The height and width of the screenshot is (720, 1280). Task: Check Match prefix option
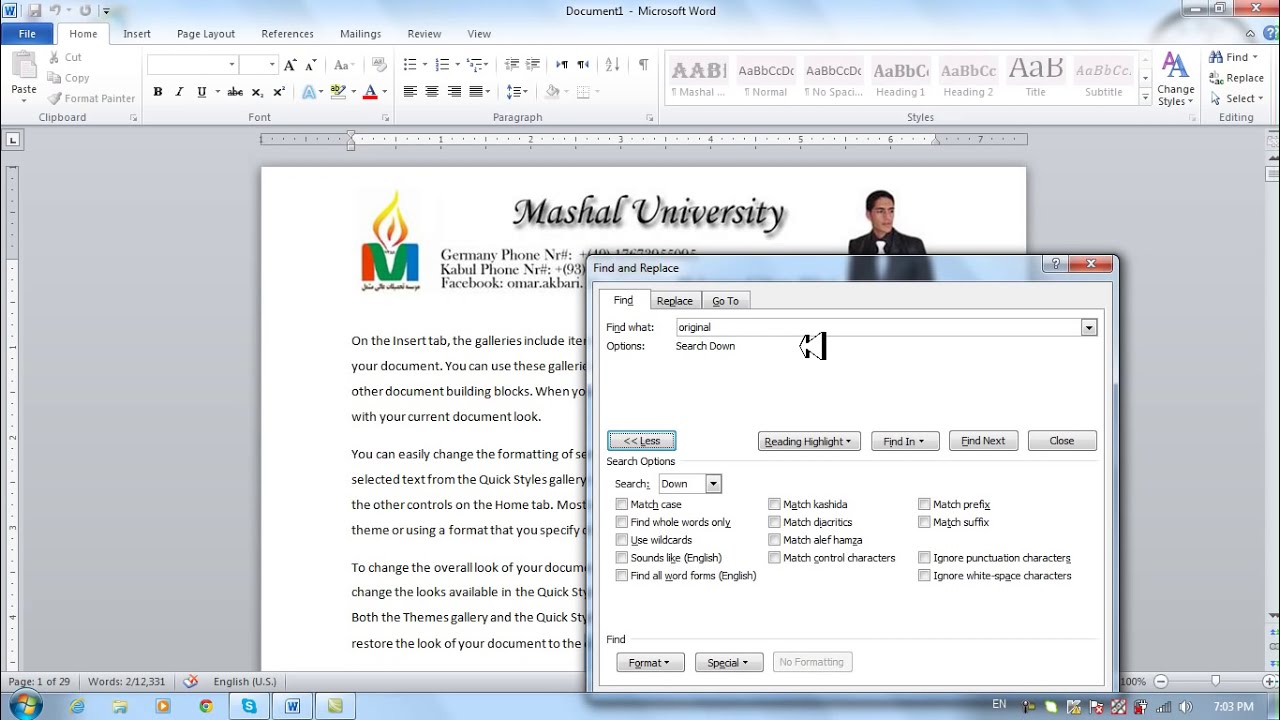point(924,505)
